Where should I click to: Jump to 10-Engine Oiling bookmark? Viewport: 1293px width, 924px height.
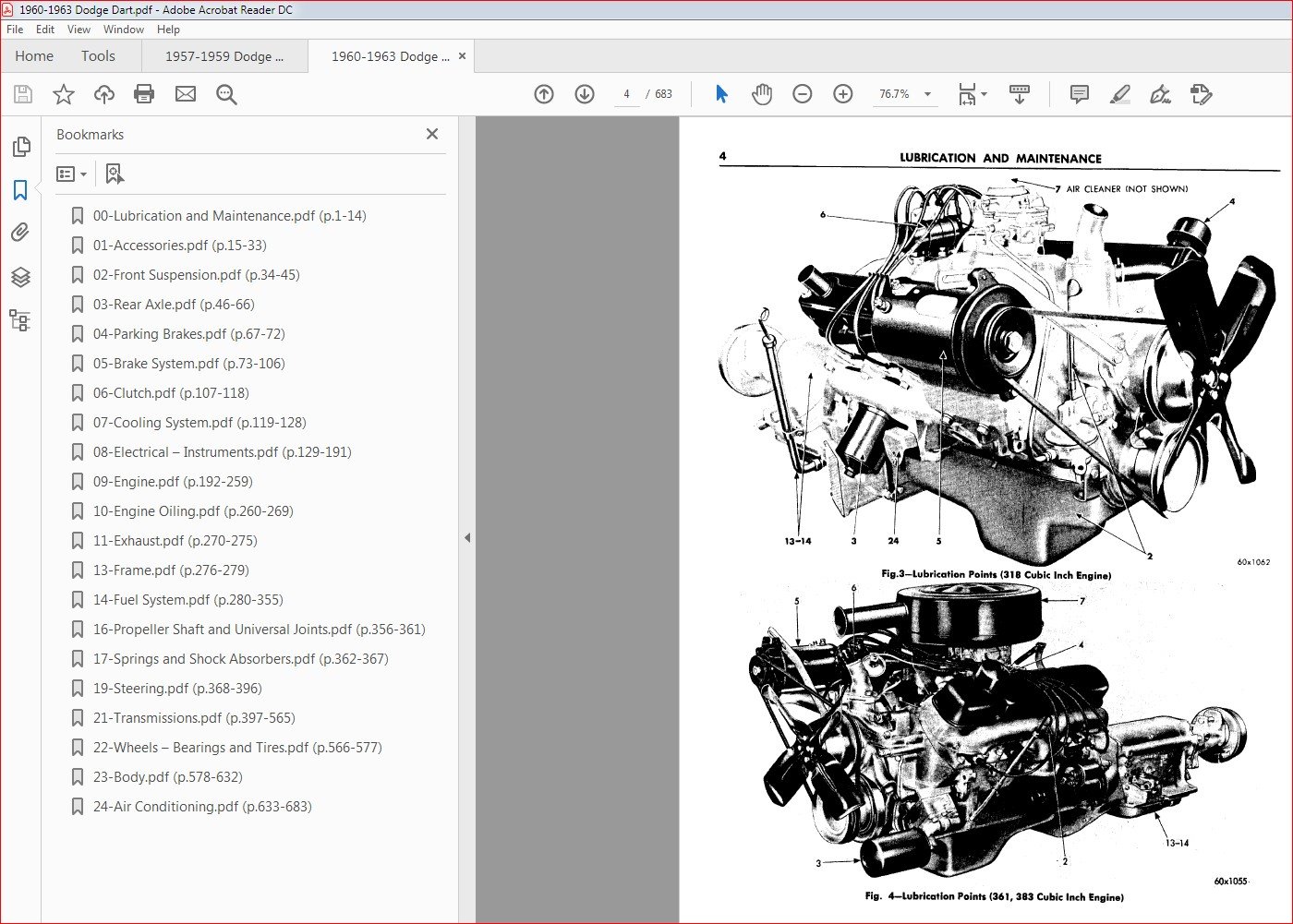click(x=193, y=511)
